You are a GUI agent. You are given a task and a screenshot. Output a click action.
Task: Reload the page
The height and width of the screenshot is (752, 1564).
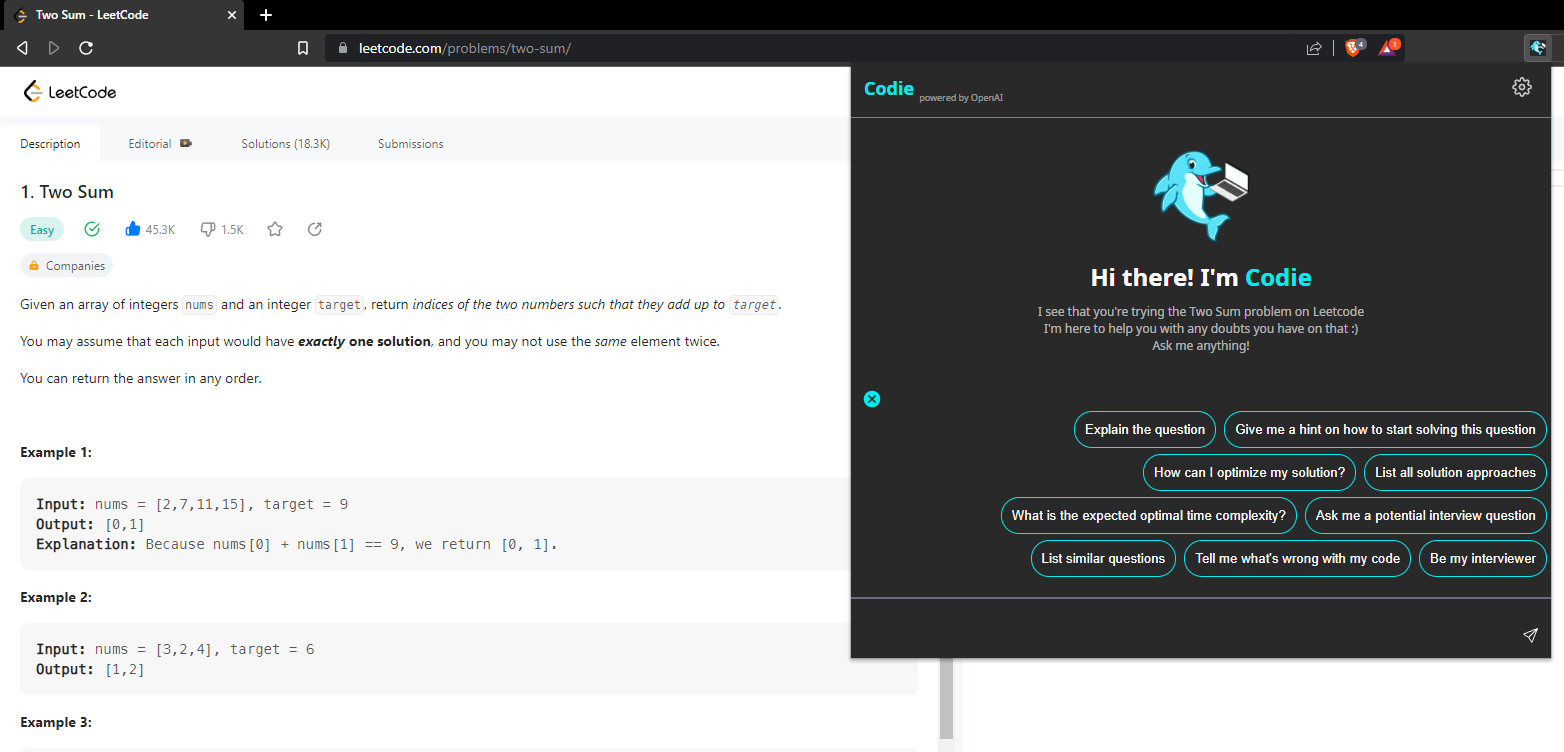point(86,48)
